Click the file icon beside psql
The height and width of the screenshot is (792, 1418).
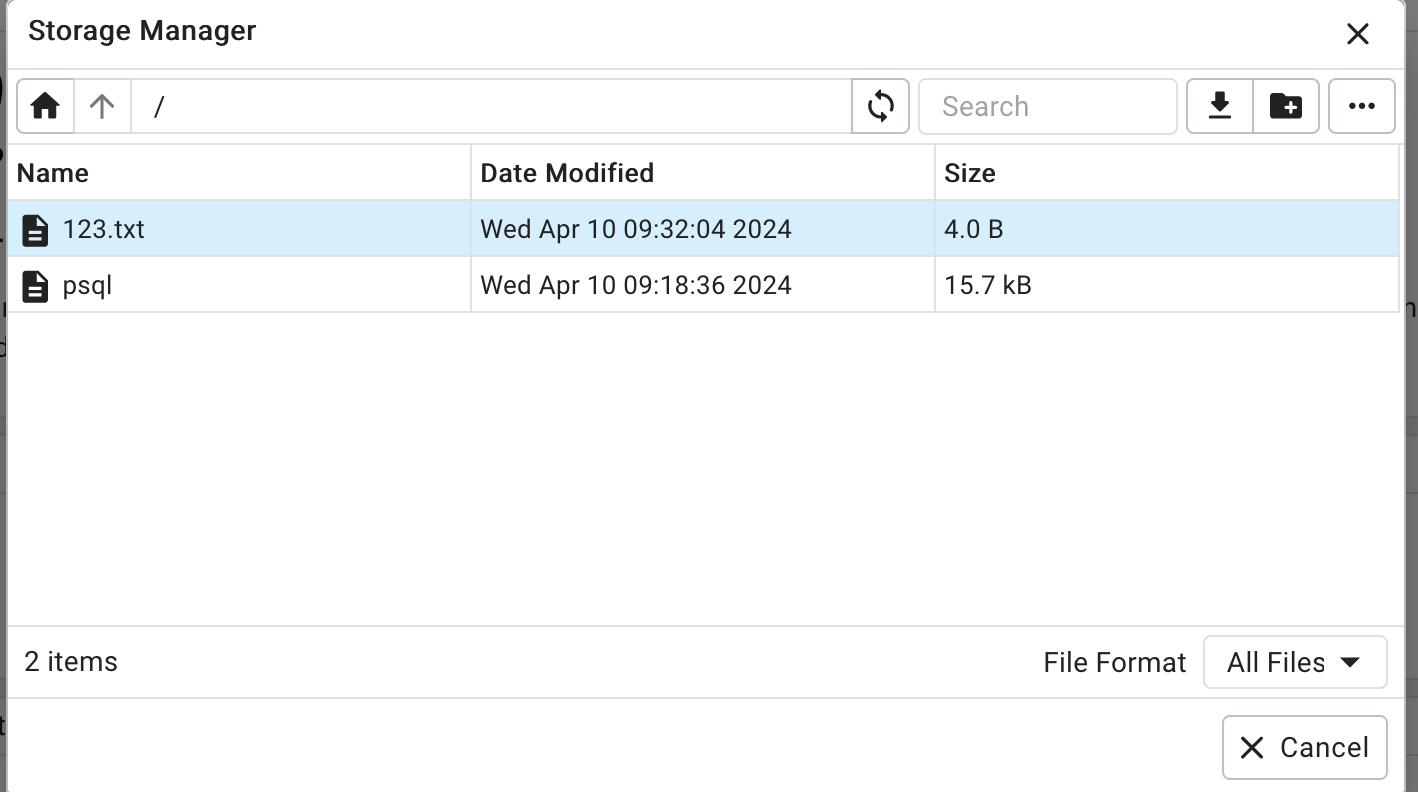[x=36, y=286]
